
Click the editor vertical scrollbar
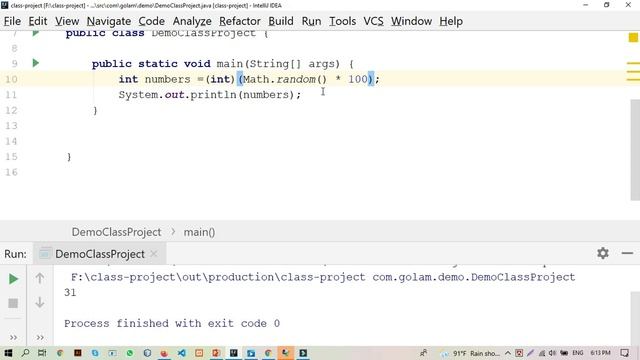click(635, 150)
